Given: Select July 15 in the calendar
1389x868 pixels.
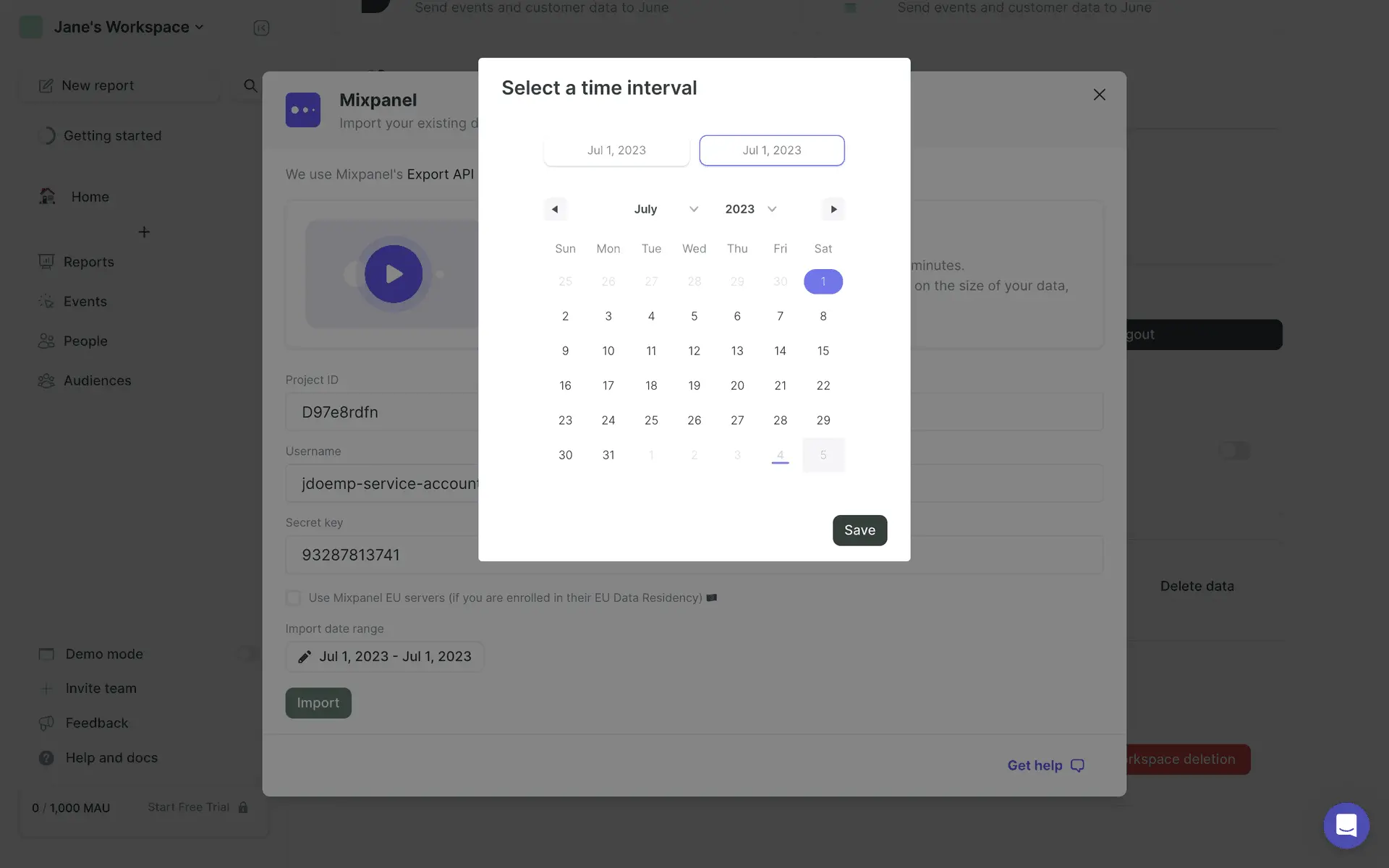Looking at the screenshot, I should point(823,351).
